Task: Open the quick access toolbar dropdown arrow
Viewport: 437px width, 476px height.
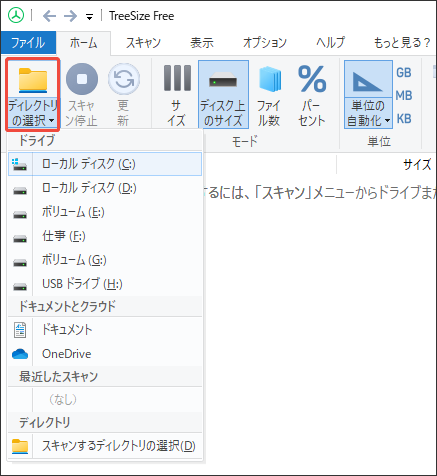Action: point(89,17)
